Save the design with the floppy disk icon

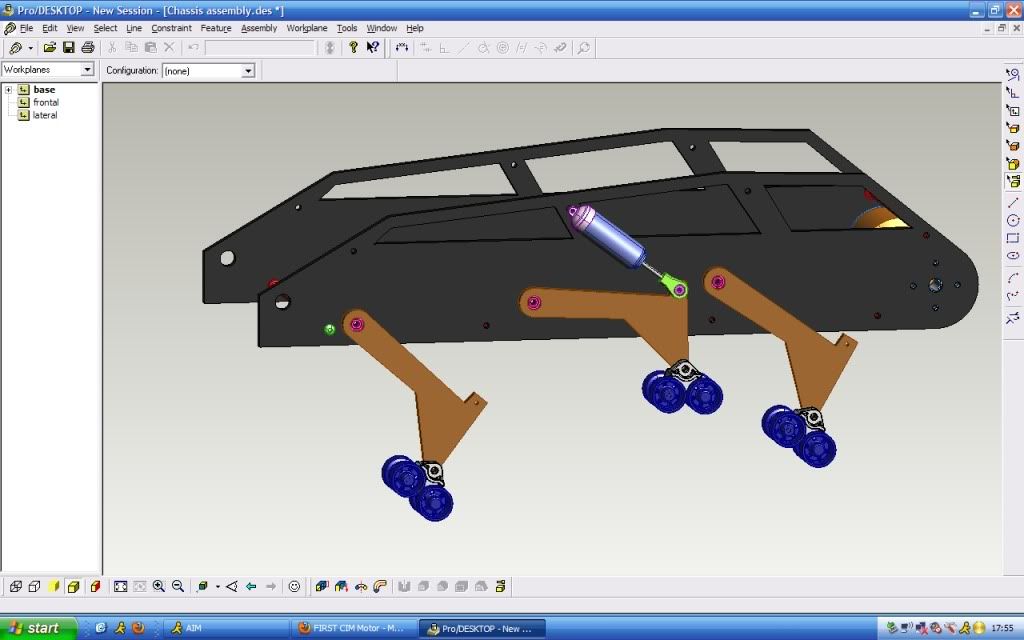[x=68, y=47]
